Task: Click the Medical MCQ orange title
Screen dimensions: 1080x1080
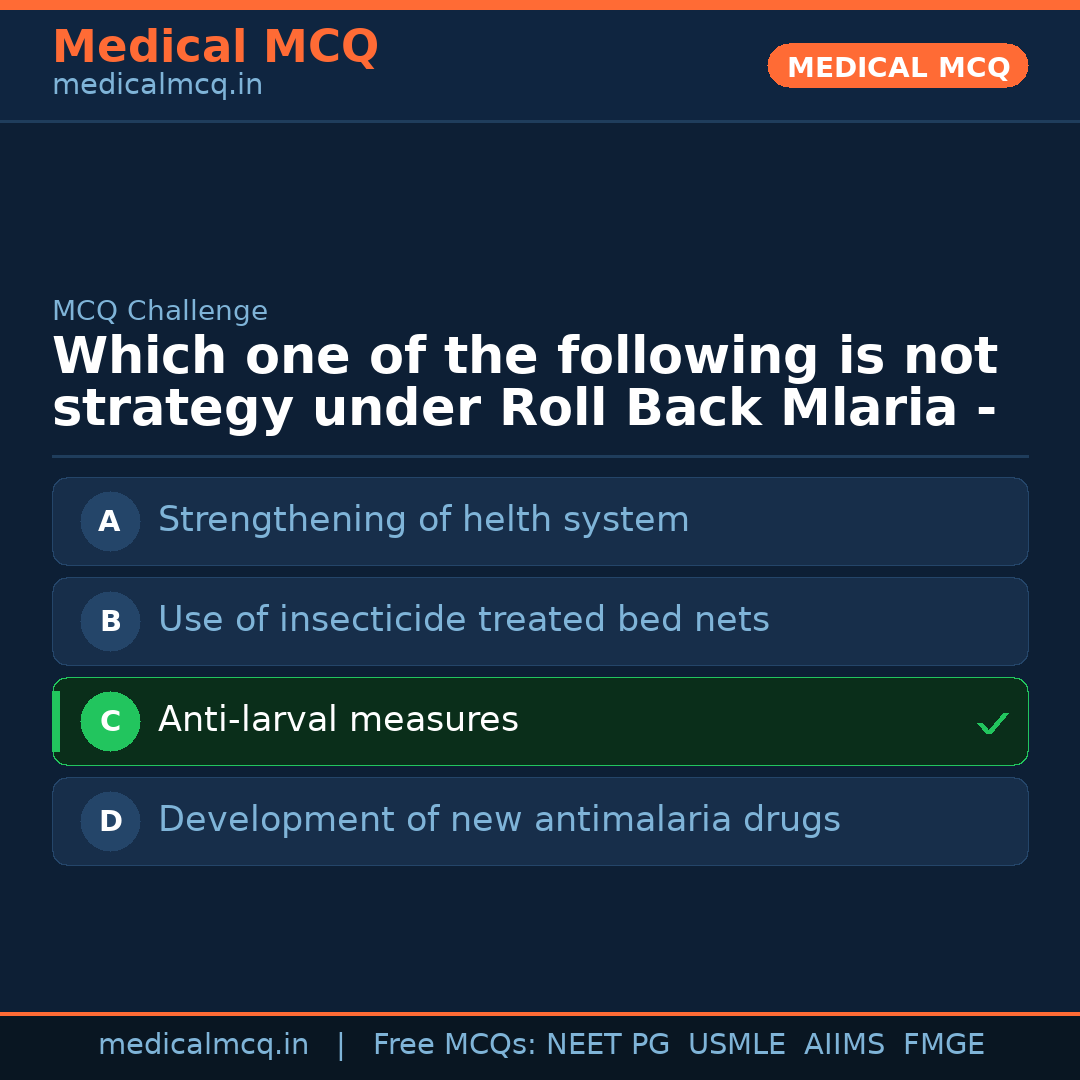Action: 215,47
